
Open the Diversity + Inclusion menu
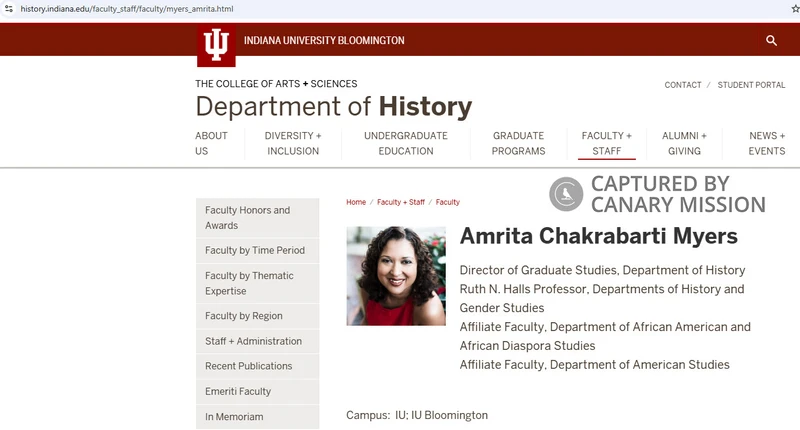pyautogui.click(x=293, y=143)
